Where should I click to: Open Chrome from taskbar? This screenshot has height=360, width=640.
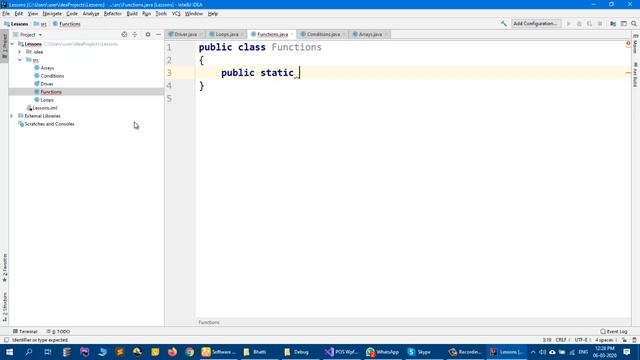click(x=189, y=352)
